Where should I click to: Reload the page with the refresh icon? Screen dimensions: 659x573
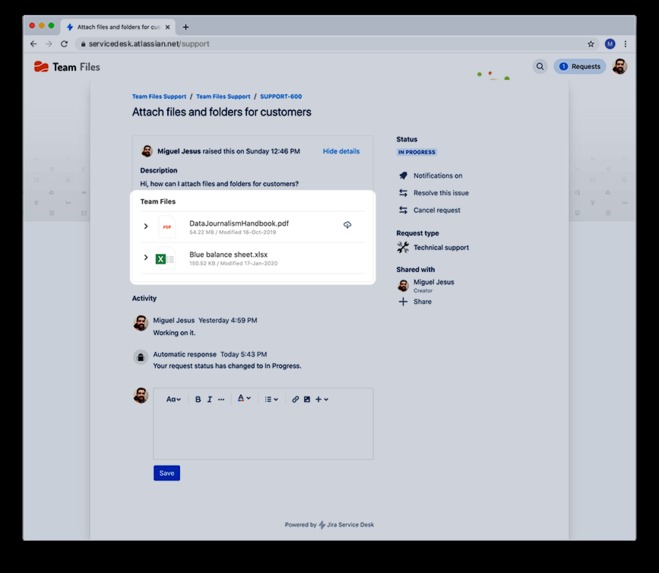(x=64, y=44)
